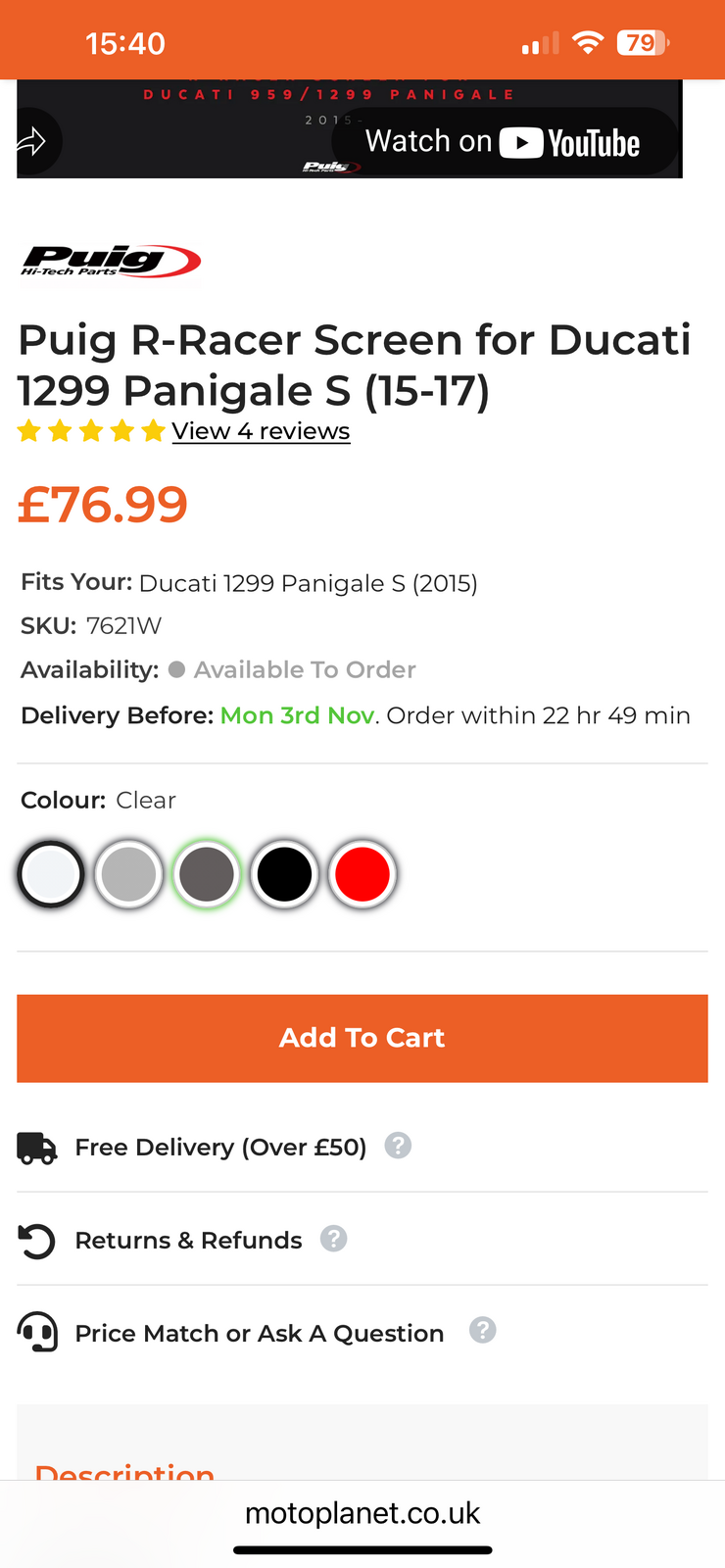725x1568 pixels.
Task: Open the View 4 reviews link
Action: 261,431
